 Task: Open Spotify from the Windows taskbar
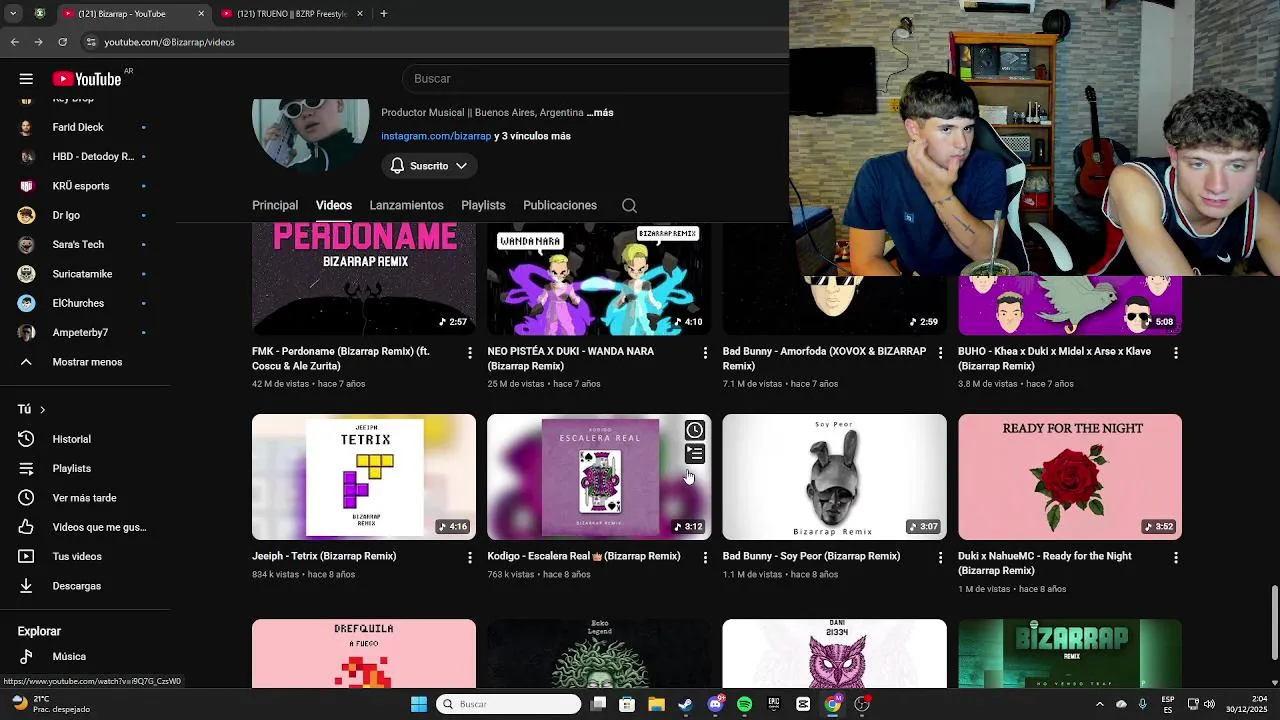tap(744, 704)
